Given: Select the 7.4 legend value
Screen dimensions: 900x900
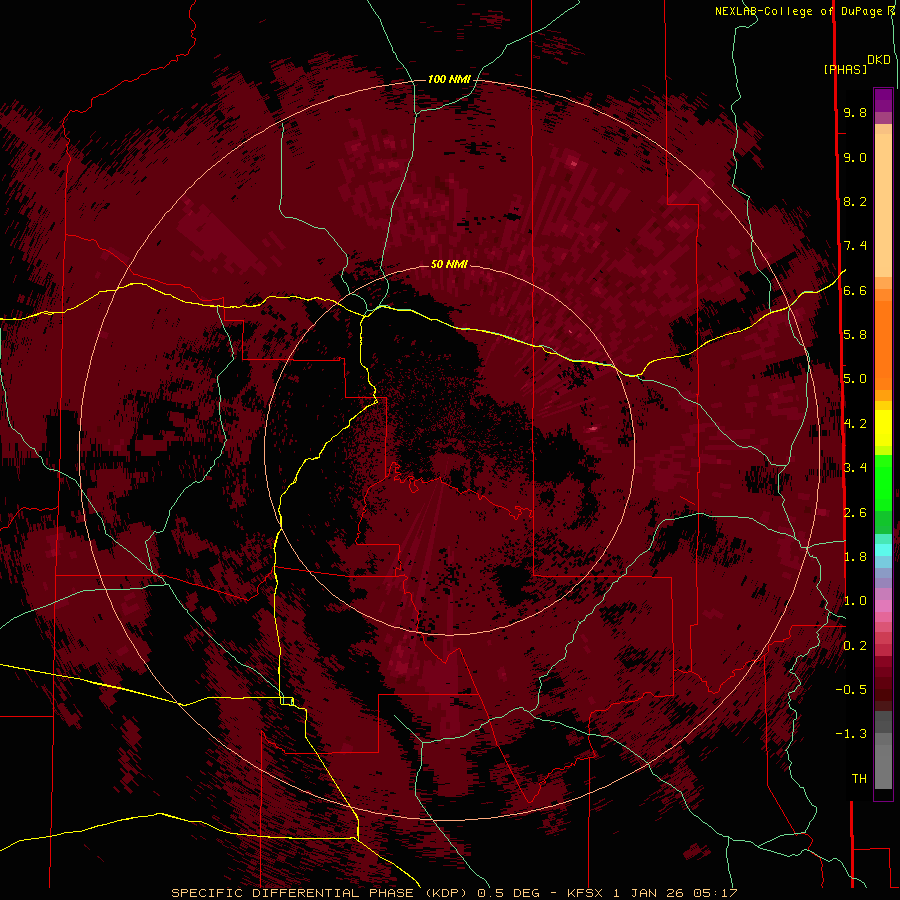Looking at the screenshot, I should 855,246.
